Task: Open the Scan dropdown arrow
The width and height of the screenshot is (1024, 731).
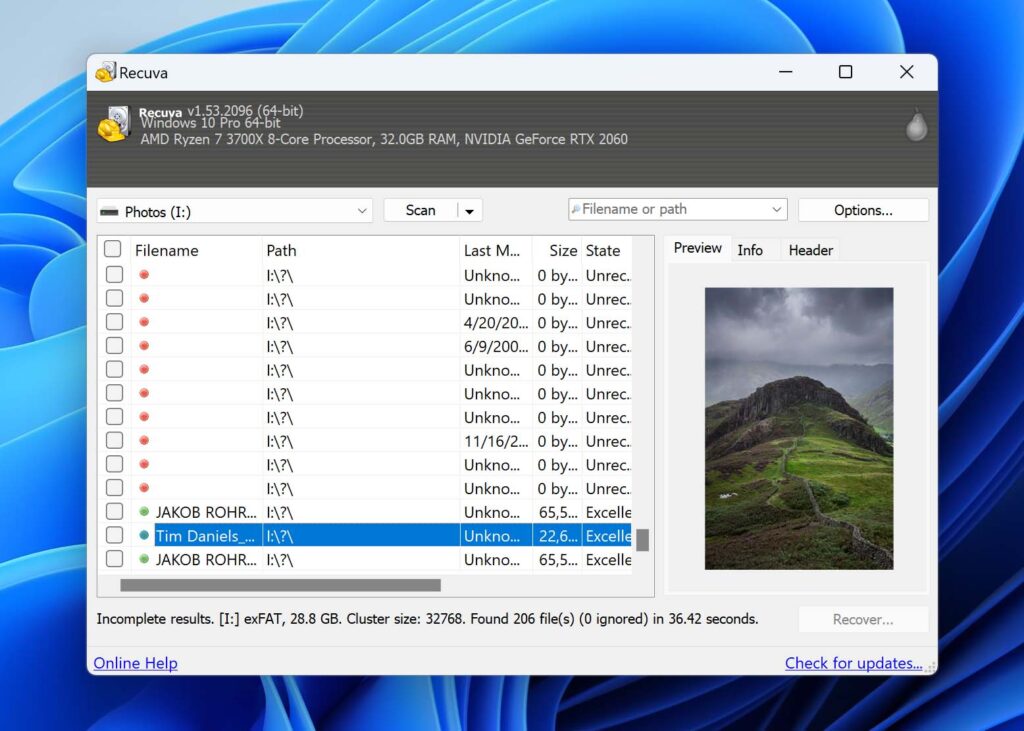Action: tap(469, 210)
